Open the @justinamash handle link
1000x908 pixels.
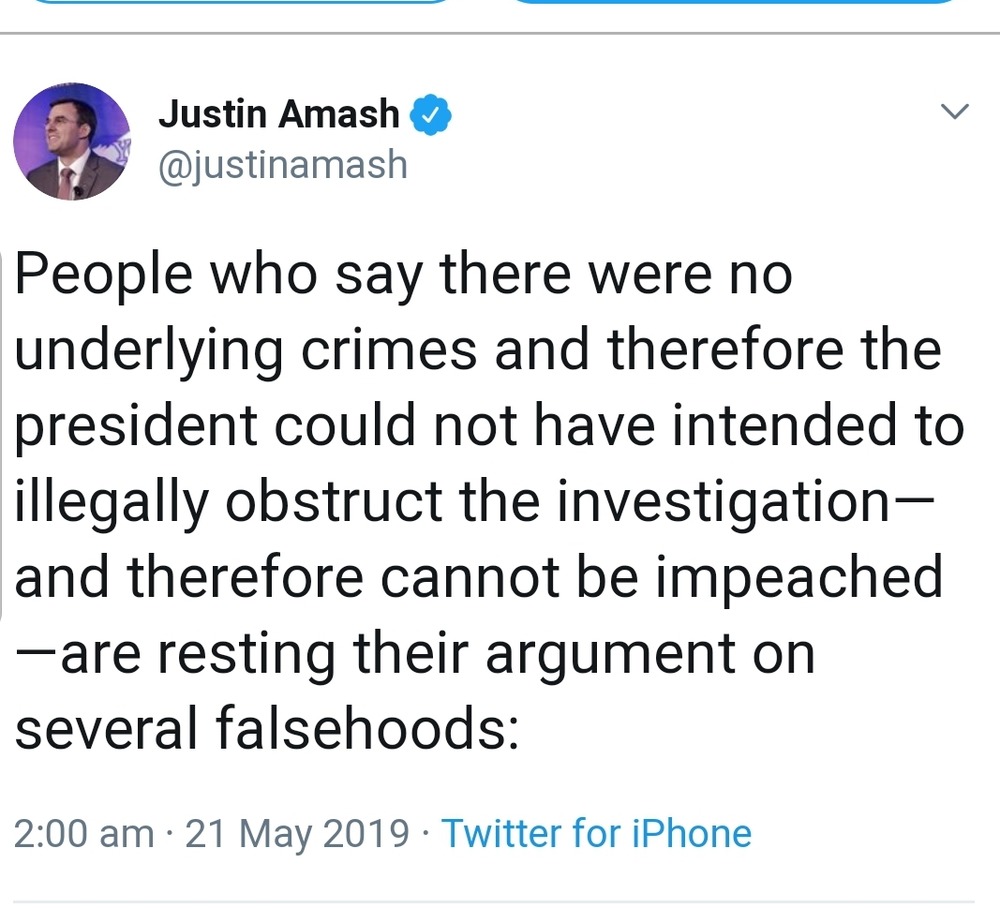[x=283, y=163]
